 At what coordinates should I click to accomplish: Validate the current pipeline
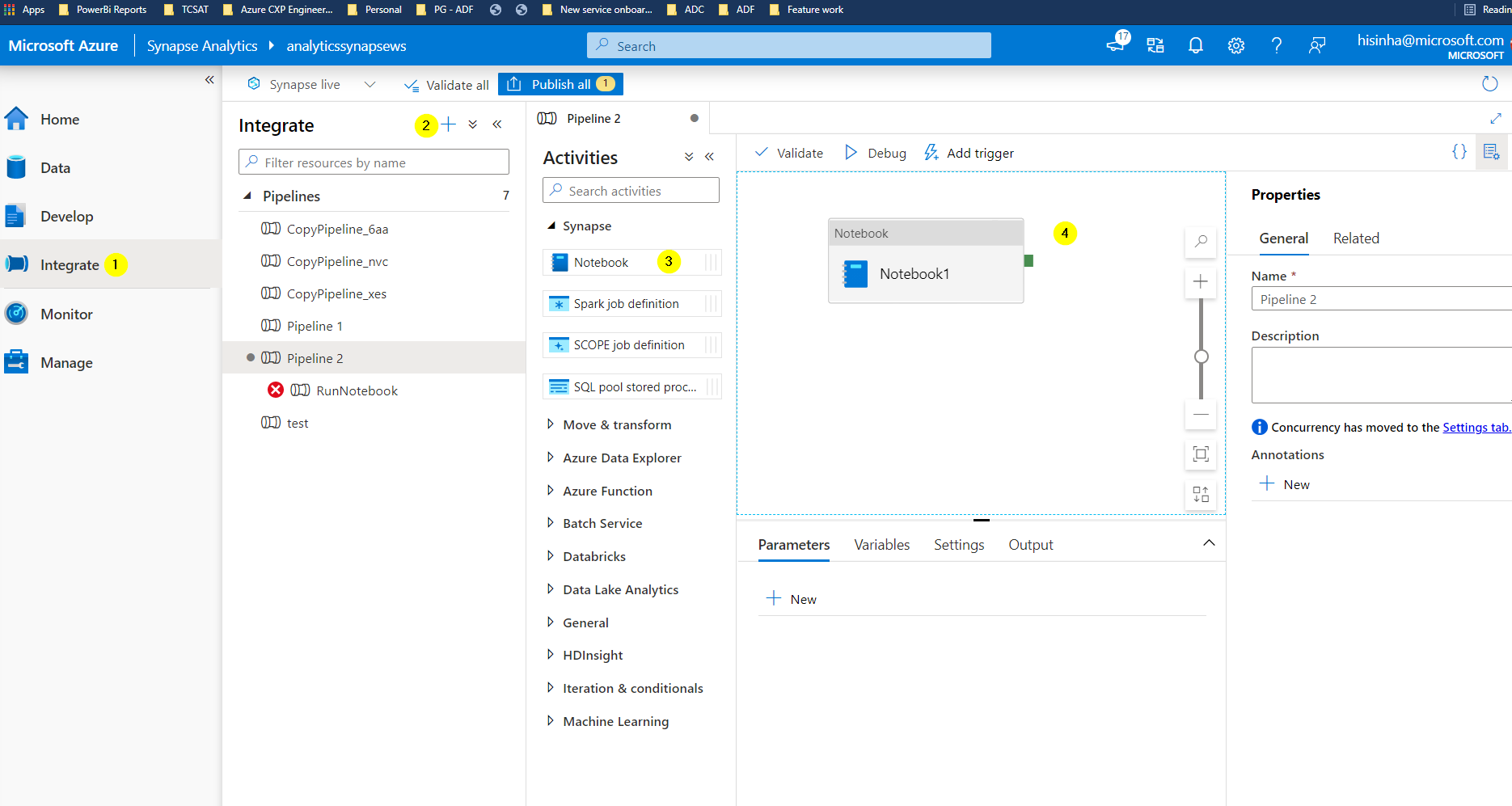click(x=788, y=153)
